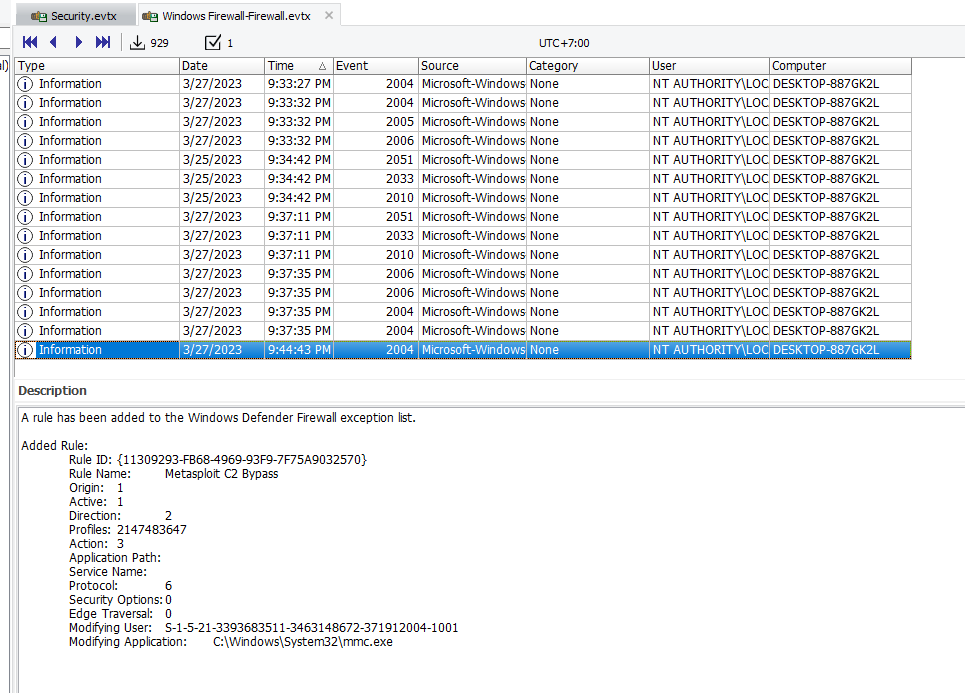Click the UTC+7:00 timezone label
This screenshot has height=693, width=965.
tap(562, 42)
